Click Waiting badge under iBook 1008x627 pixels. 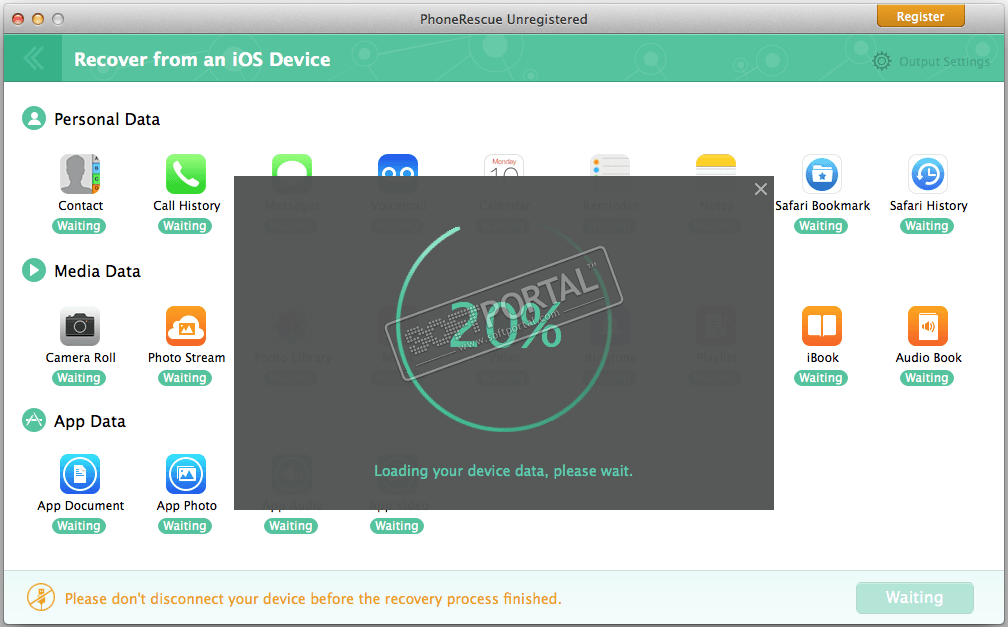[x=821, y=377]
